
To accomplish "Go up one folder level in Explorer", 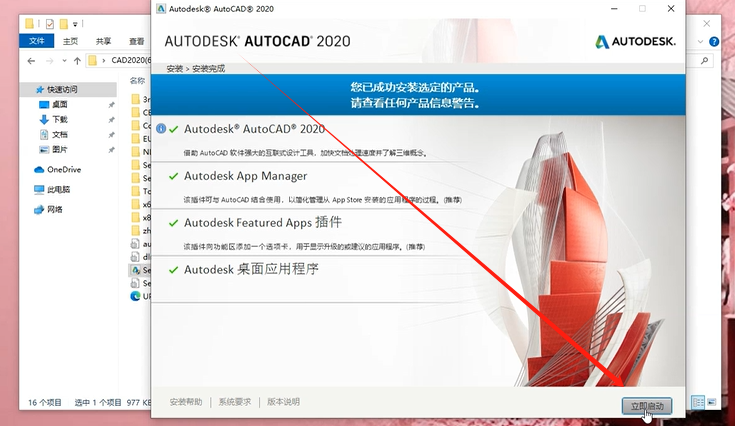I will pos(77,60).
